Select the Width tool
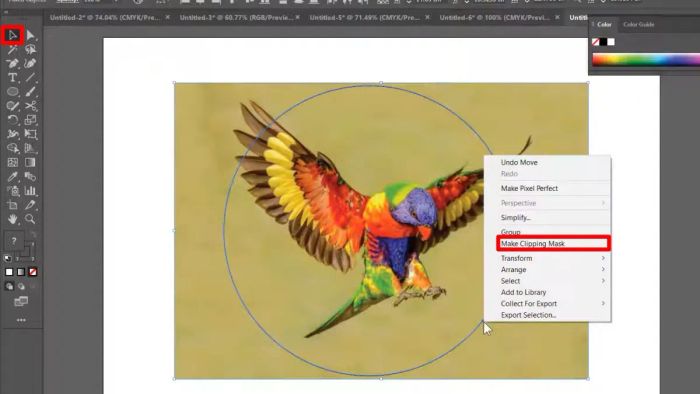 click(x=12, y=134)
